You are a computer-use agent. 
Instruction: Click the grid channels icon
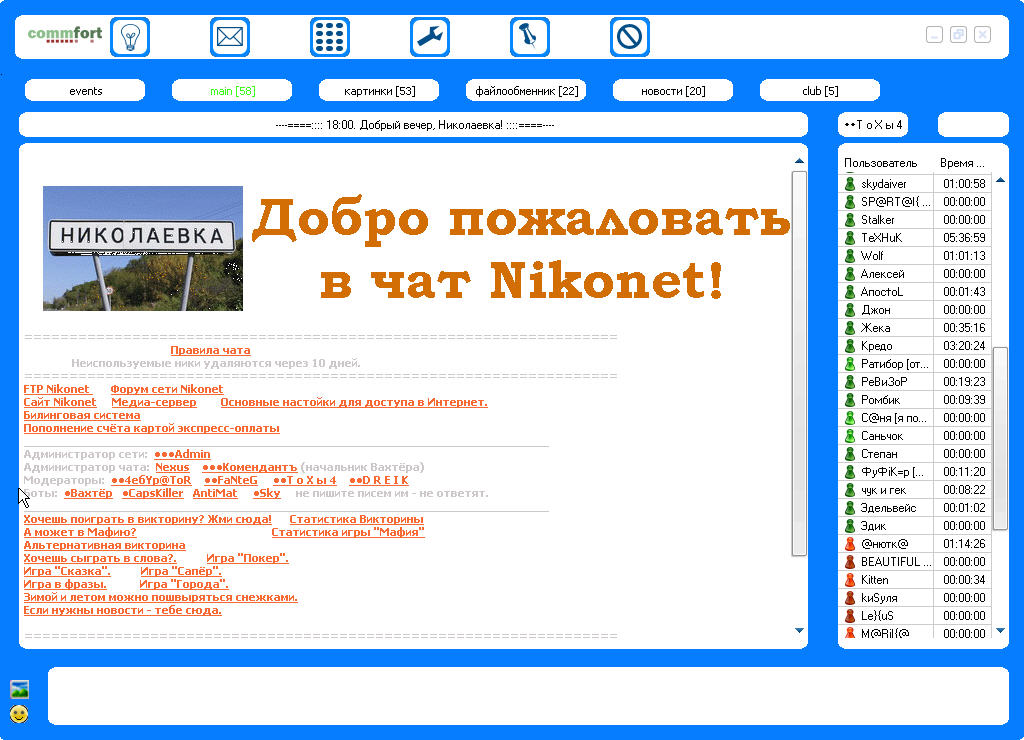point(330,37)
